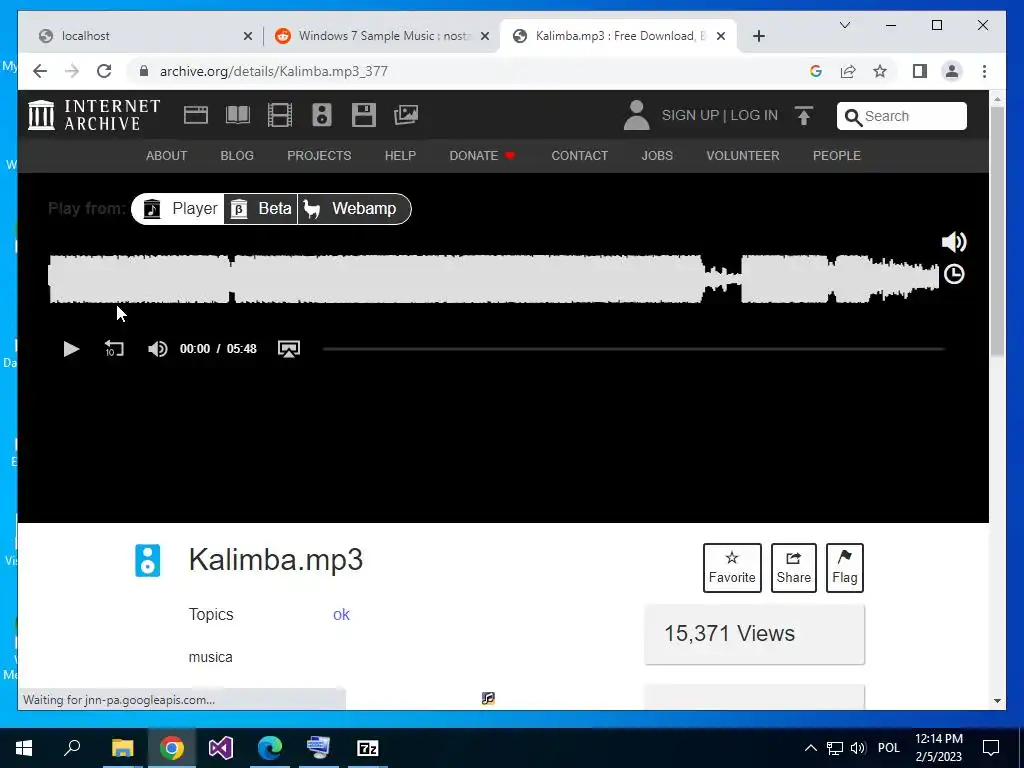Rewind 10 seconds in the player
Viewport: 1024px width, 768px height.
(x=114, y=349)
